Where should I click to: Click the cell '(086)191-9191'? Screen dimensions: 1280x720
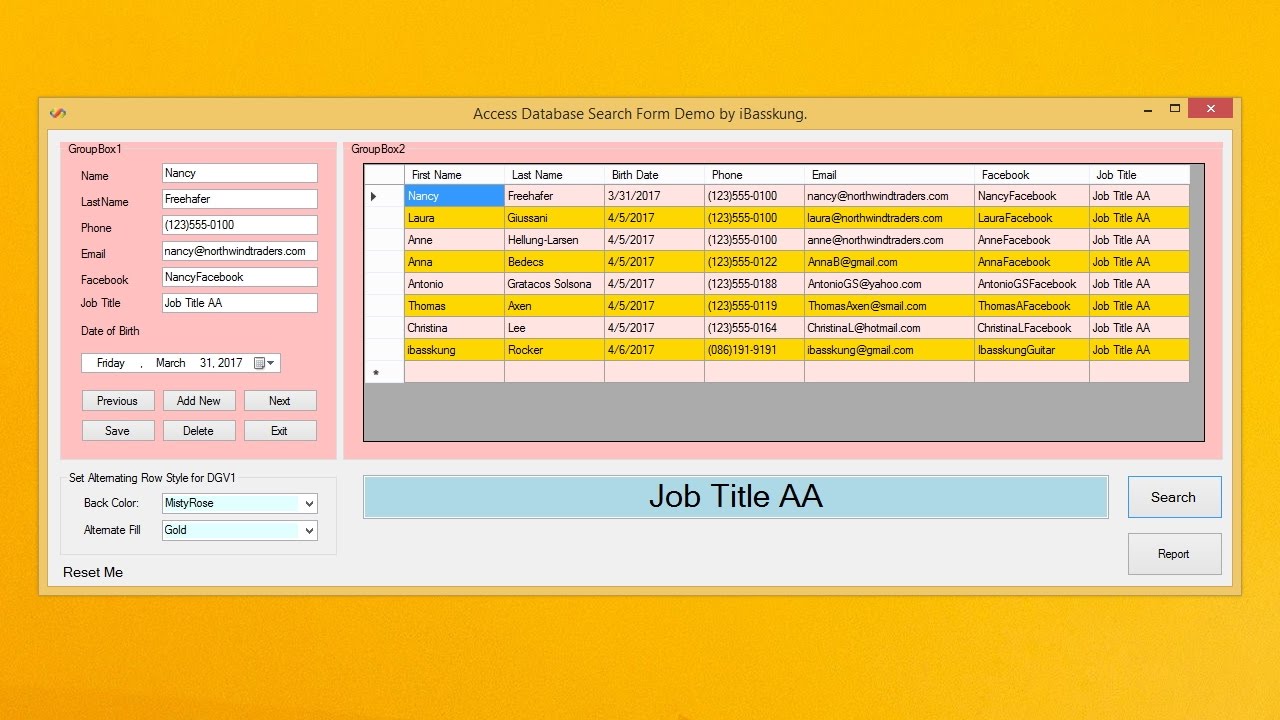tap(754, 350)
